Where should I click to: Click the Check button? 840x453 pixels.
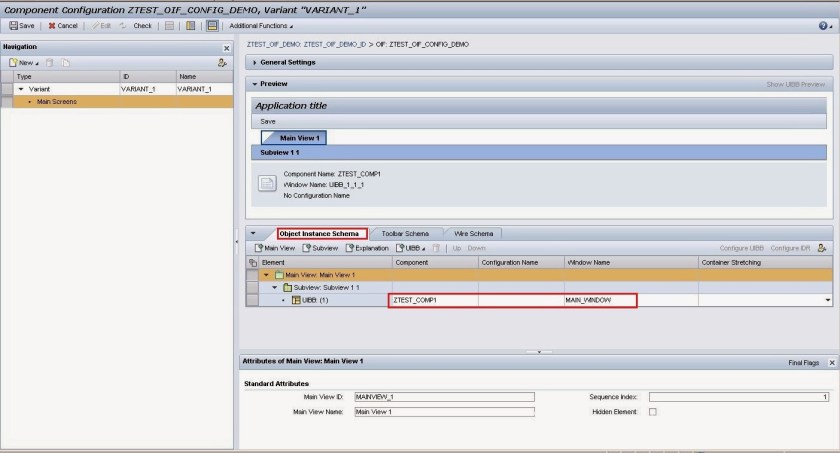click(x=136, y=25)
